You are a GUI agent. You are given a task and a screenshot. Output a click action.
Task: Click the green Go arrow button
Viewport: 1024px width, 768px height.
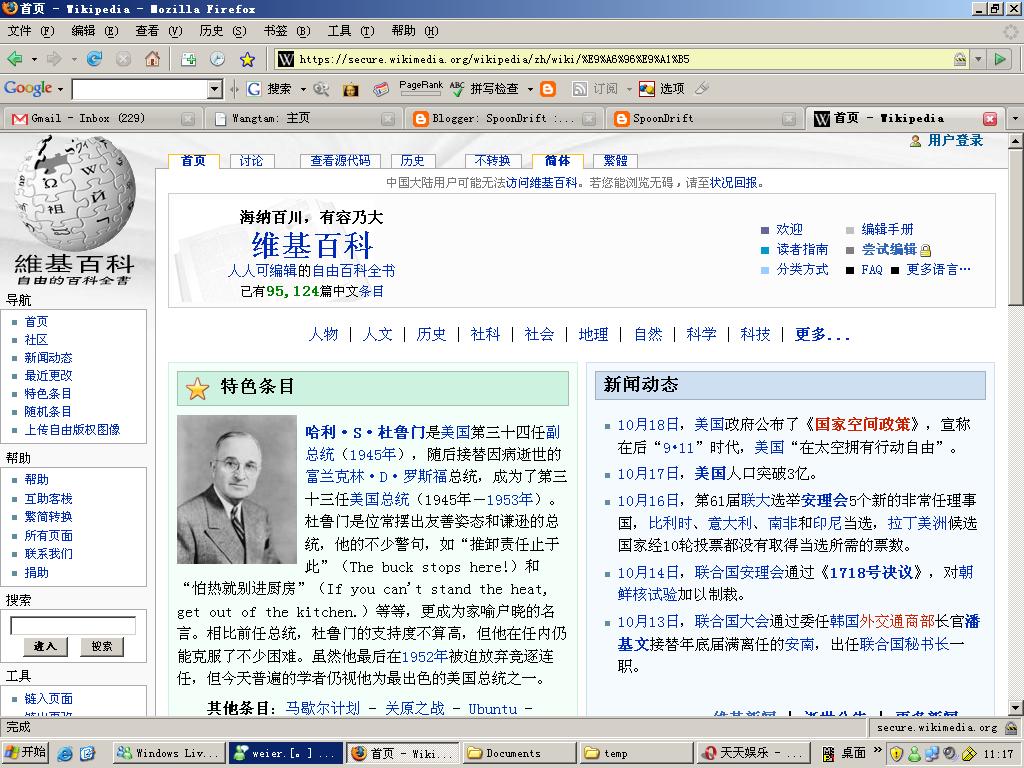(x=1000, y=59)
